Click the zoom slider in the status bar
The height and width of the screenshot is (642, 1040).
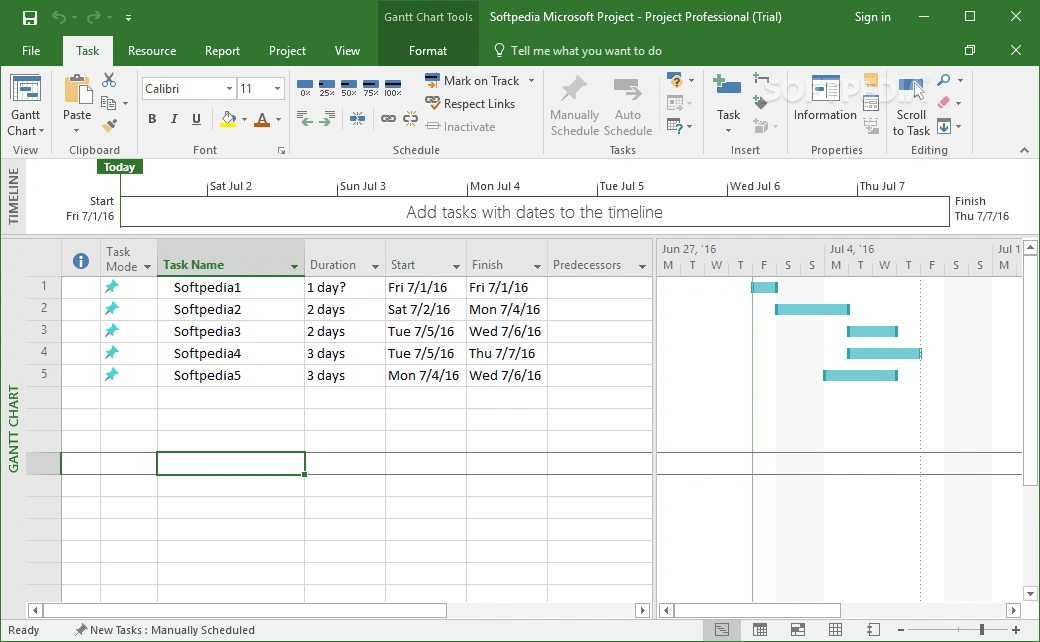coord(981,629)
